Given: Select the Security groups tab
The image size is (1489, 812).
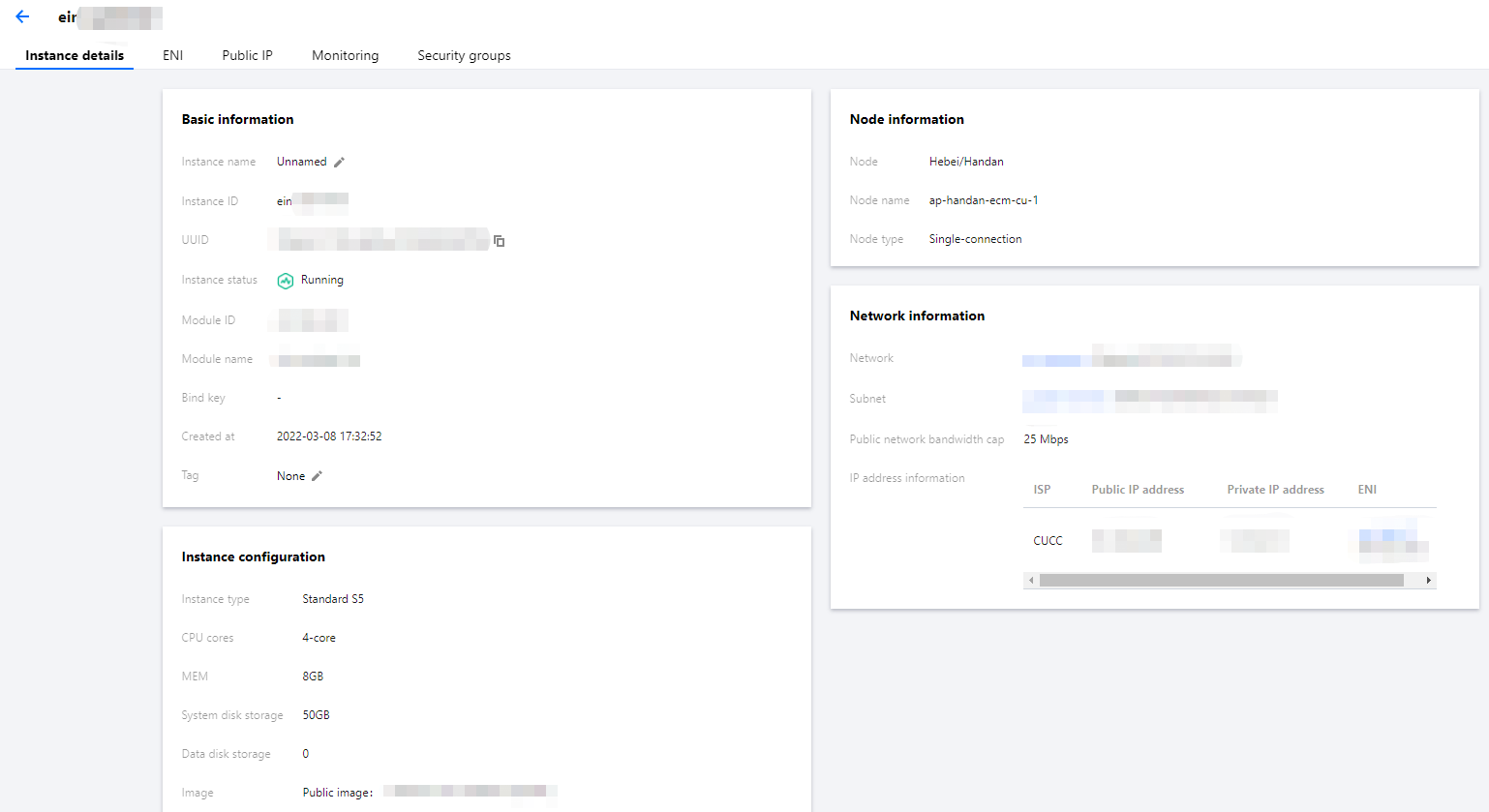Looking at the screenshot, I should pyautogui.click(x=464, y=55).
